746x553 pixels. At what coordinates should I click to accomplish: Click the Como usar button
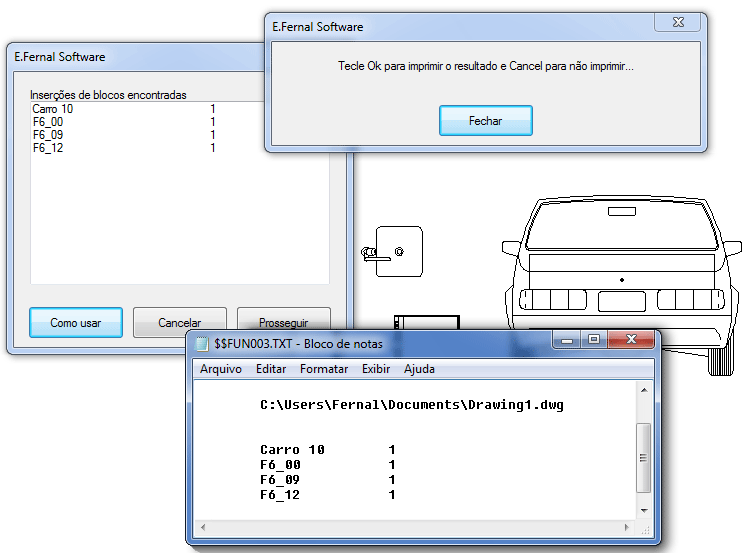point(76,323)
